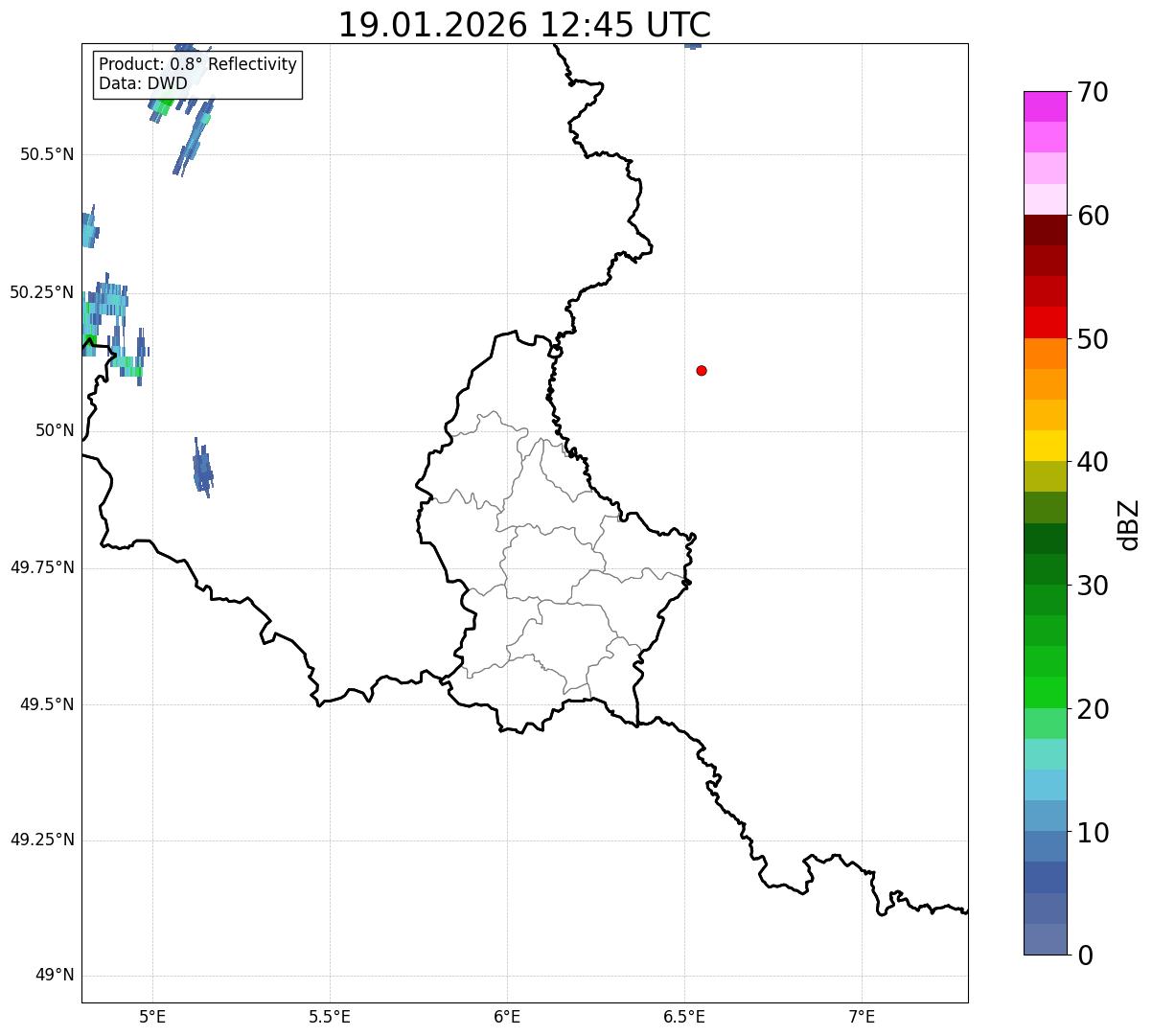Click the red station marker dot
The height and width of the screenshot is (1036, 1152).
tap(702, 370)
